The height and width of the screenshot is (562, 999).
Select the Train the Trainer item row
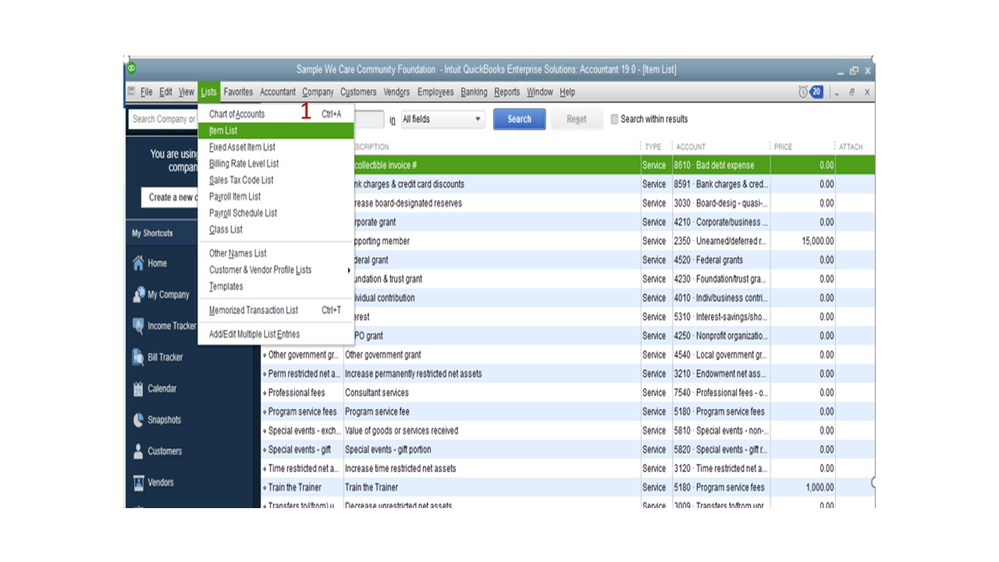click(x=567, y=487)
